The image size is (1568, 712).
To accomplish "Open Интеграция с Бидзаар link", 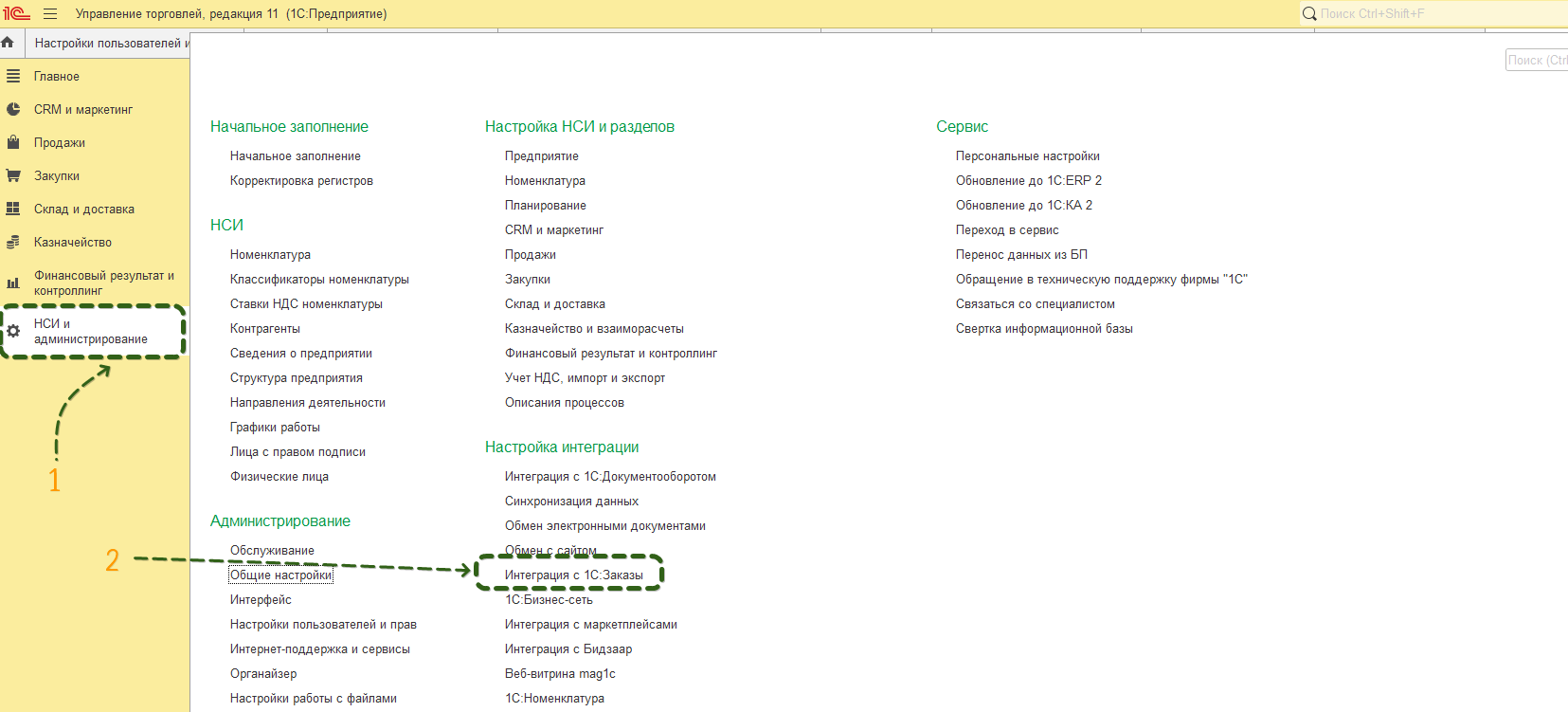I will (568, 648).
